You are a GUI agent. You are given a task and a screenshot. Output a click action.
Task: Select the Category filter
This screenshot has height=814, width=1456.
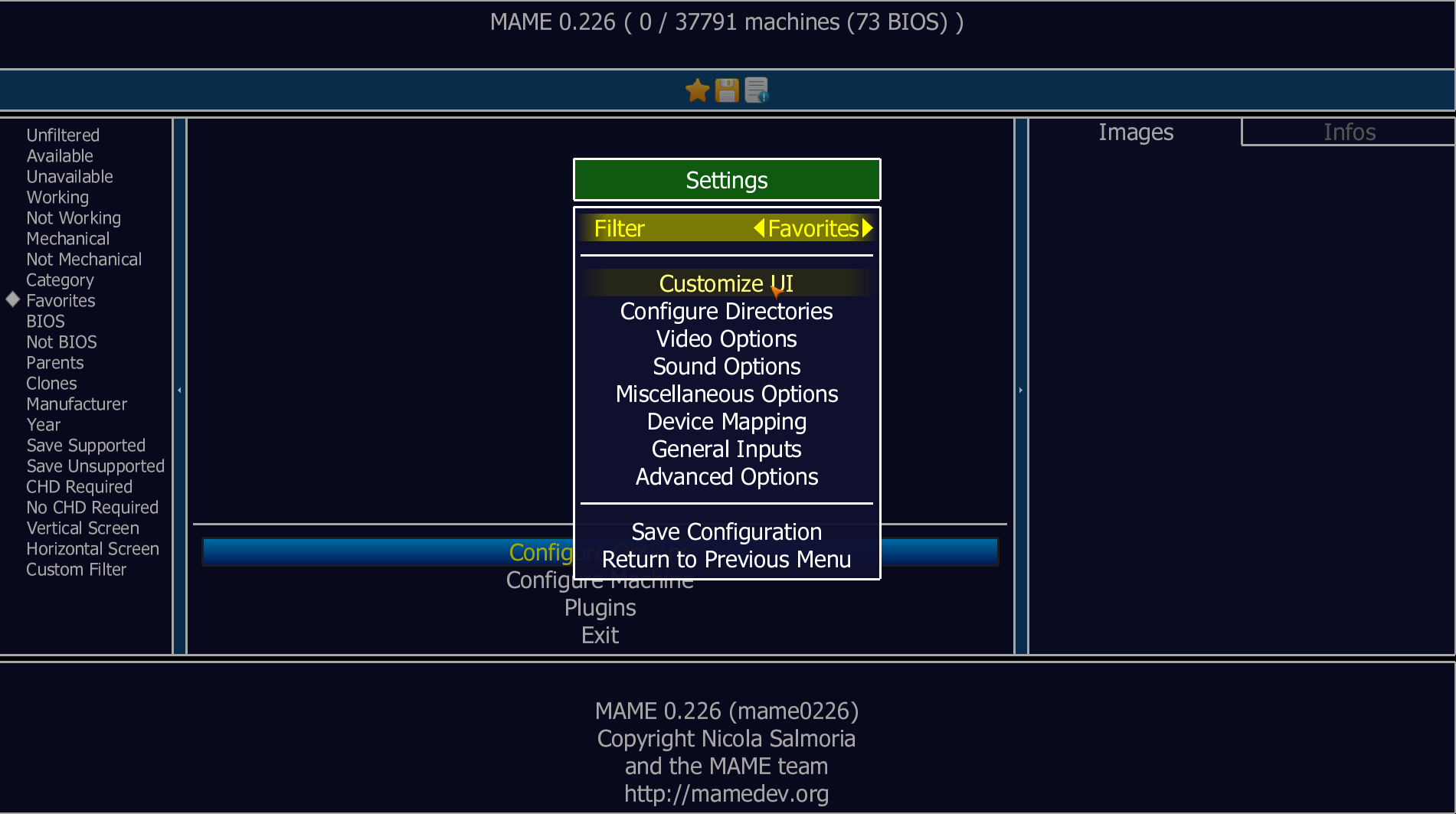61,280
